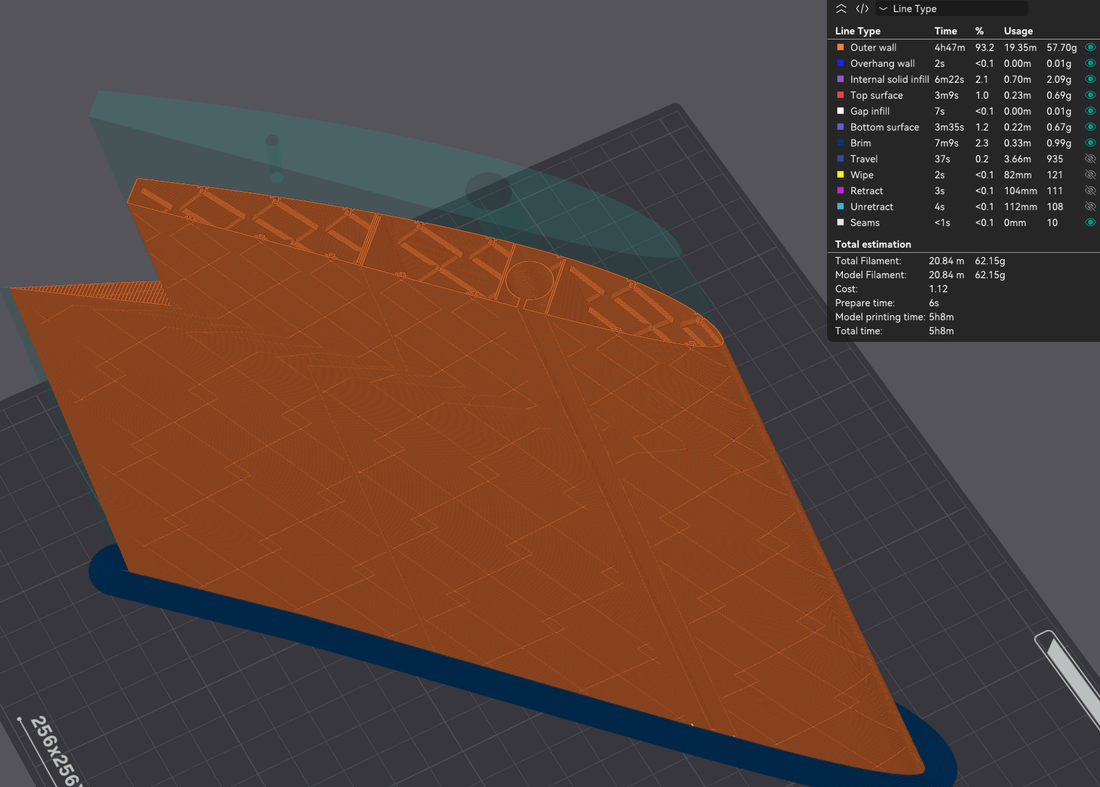Viewport: 1100px width, 787px height.
Task: Click Model printing time 5h8m value
Action: [x=941, y=316]
